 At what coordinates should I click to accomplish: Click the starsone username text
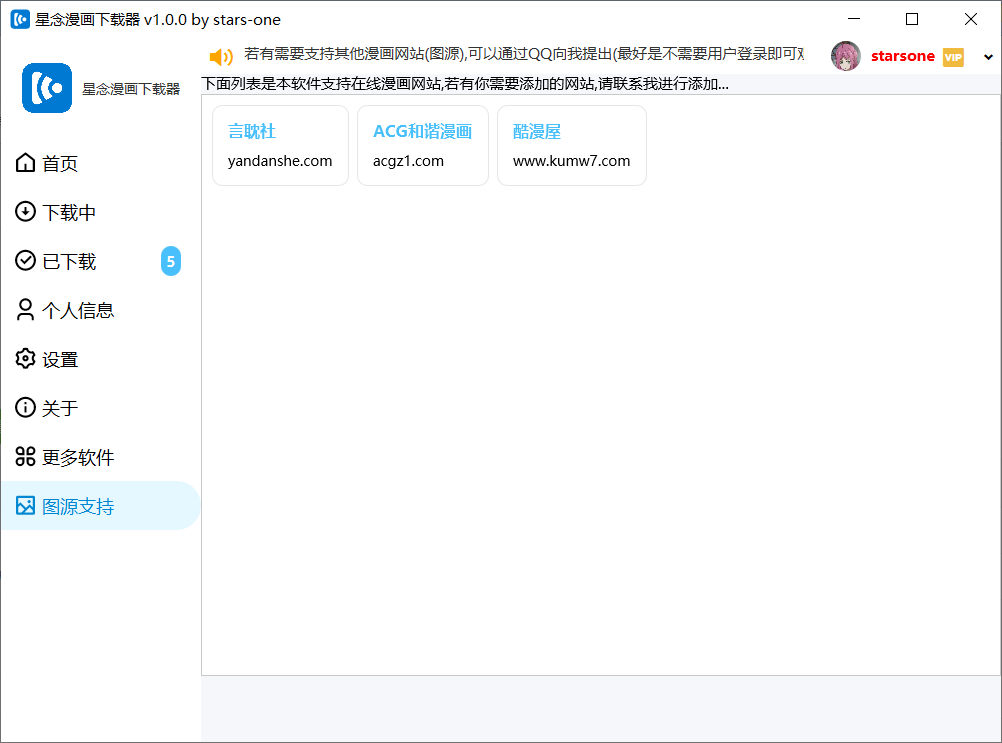pos(902,57)
